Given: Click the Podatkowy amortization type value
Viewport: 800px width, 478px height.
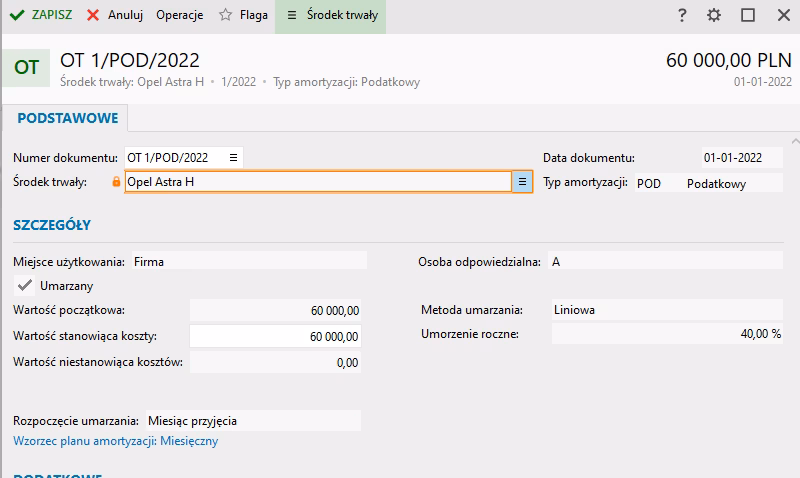Looking at the screenshot, I should point(716,184).
